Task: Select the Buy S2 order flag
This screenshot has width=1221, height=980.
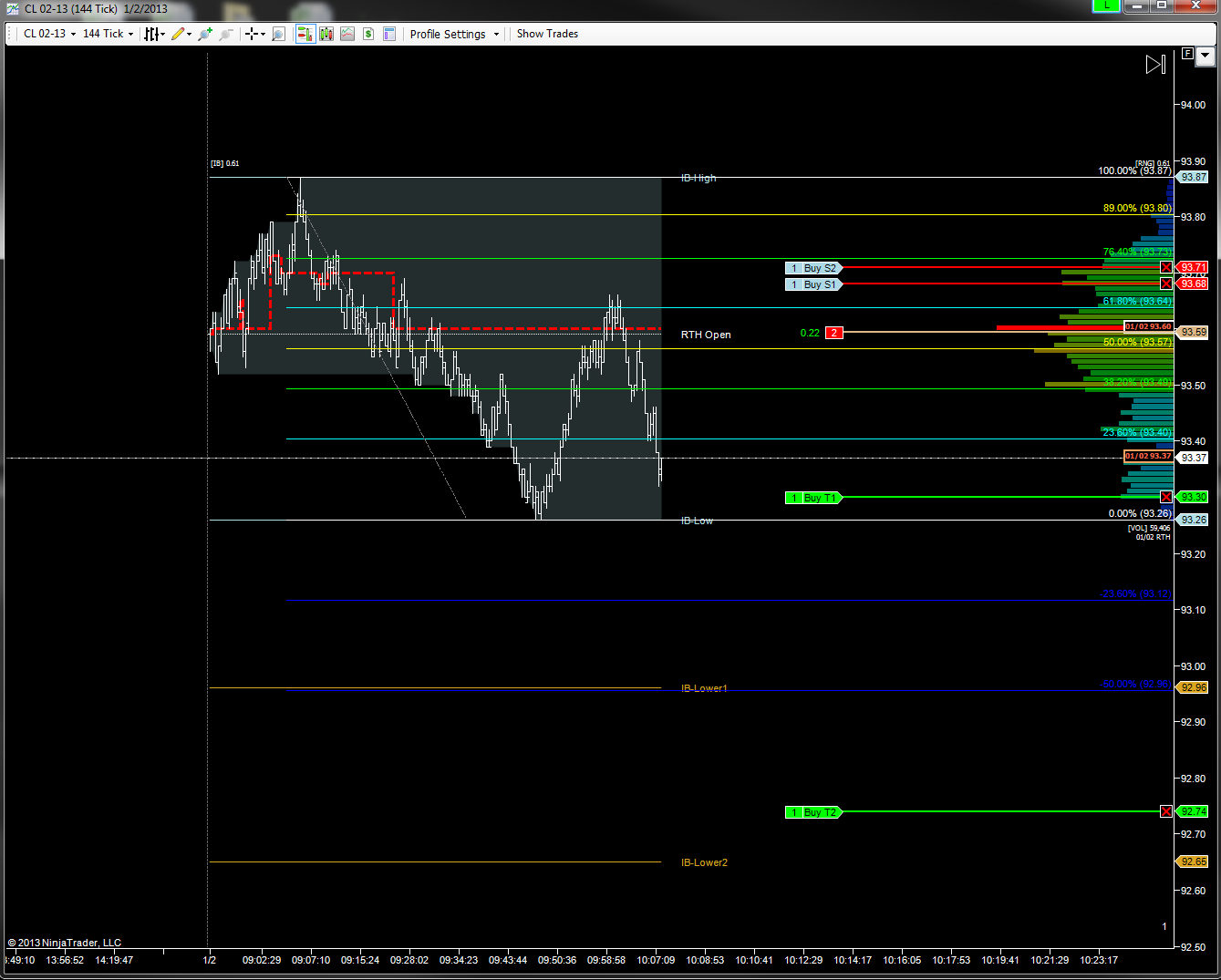Action: pos(813,268)
